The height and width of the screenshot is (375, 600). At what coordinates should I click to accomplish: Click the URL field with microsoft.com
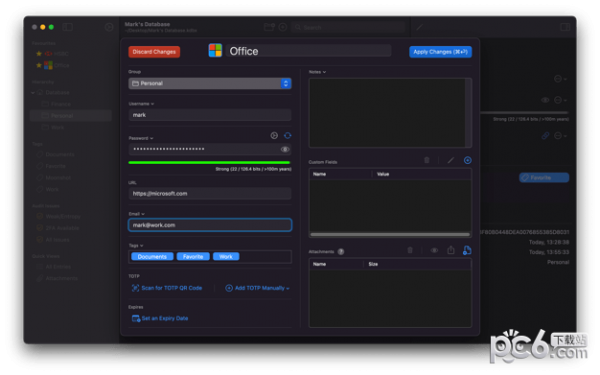tap(210, 194)
